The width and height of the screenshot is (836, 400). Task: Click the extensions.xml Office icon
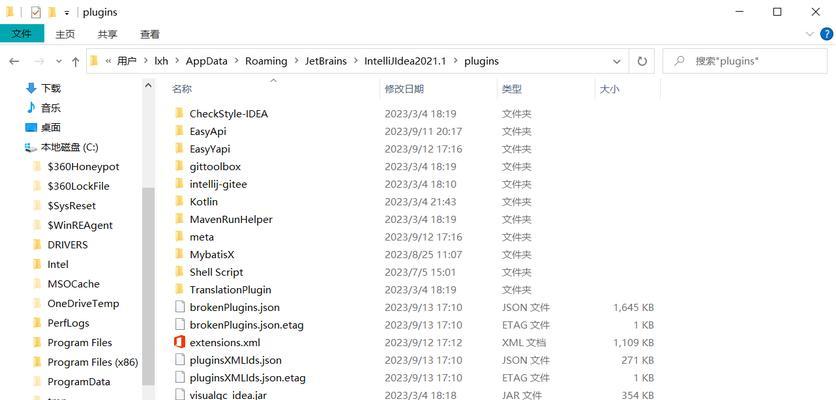tap(180, 342)
